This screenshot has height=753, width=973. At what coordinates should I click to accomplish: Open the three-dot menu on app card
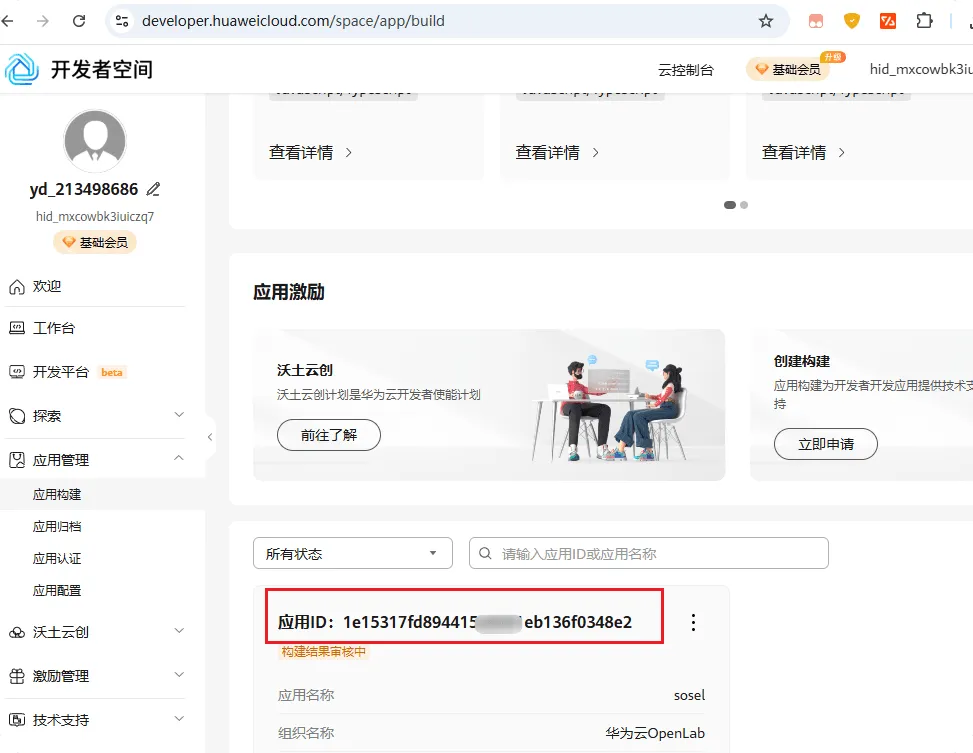(x=693, y=623)
